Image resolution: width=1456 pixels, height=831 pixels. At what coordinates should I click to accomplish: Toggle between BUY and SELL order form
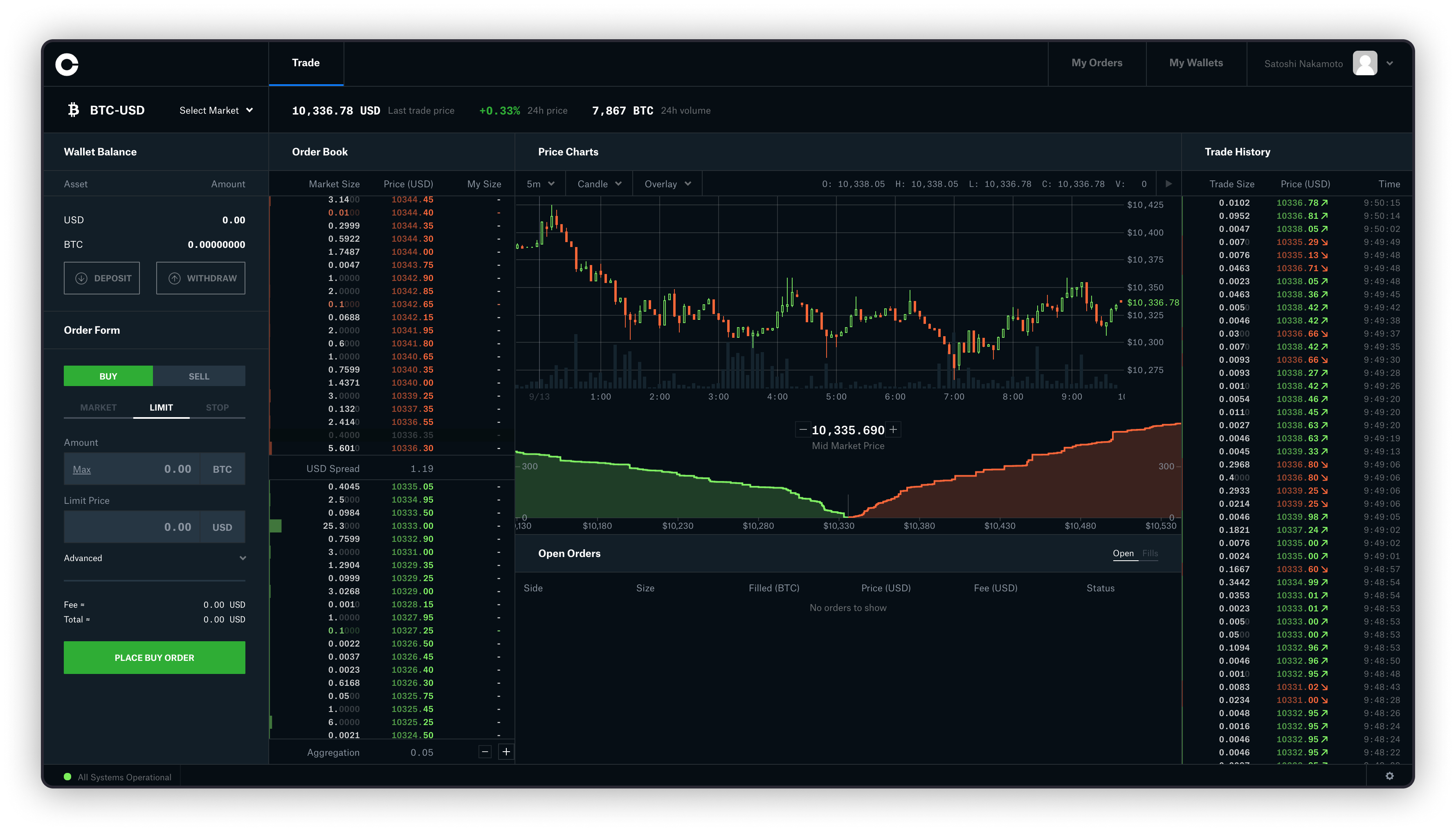(x=199, y=375)
